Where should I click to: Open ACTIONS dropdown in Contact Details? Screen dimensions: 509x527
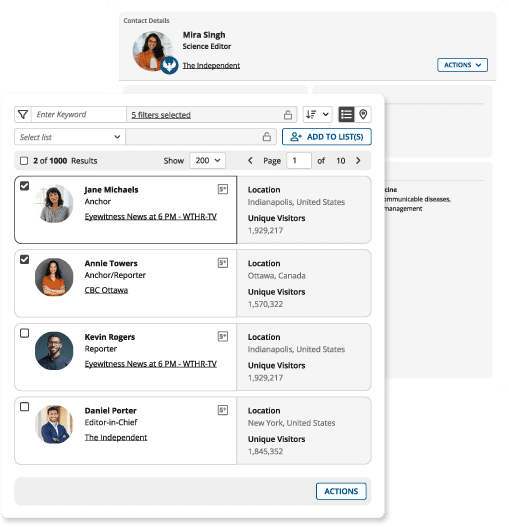tap(462, 65)
